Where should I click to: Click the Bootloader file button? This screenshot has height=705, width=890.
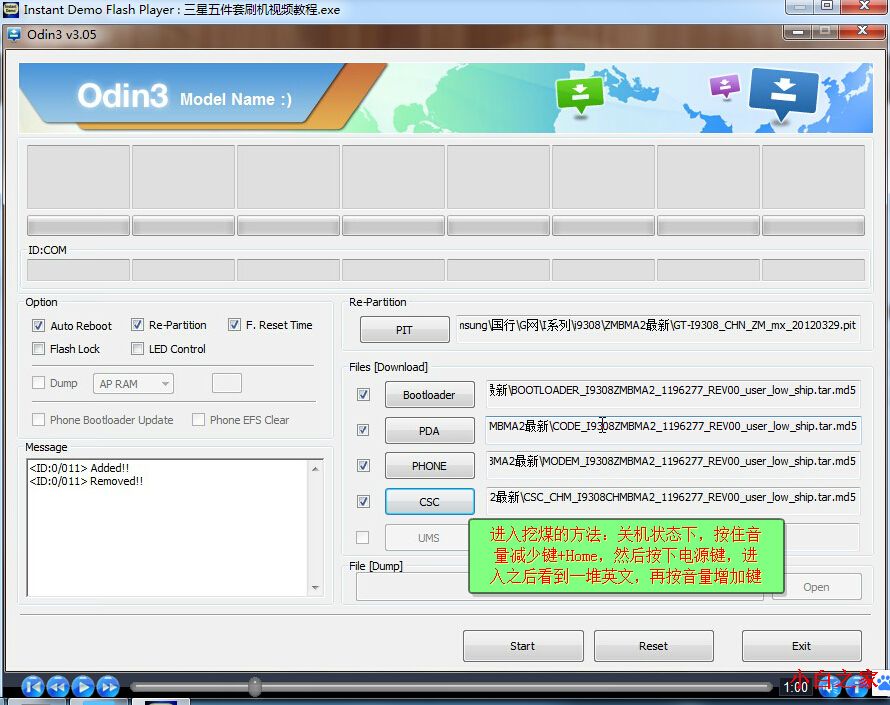429,395
